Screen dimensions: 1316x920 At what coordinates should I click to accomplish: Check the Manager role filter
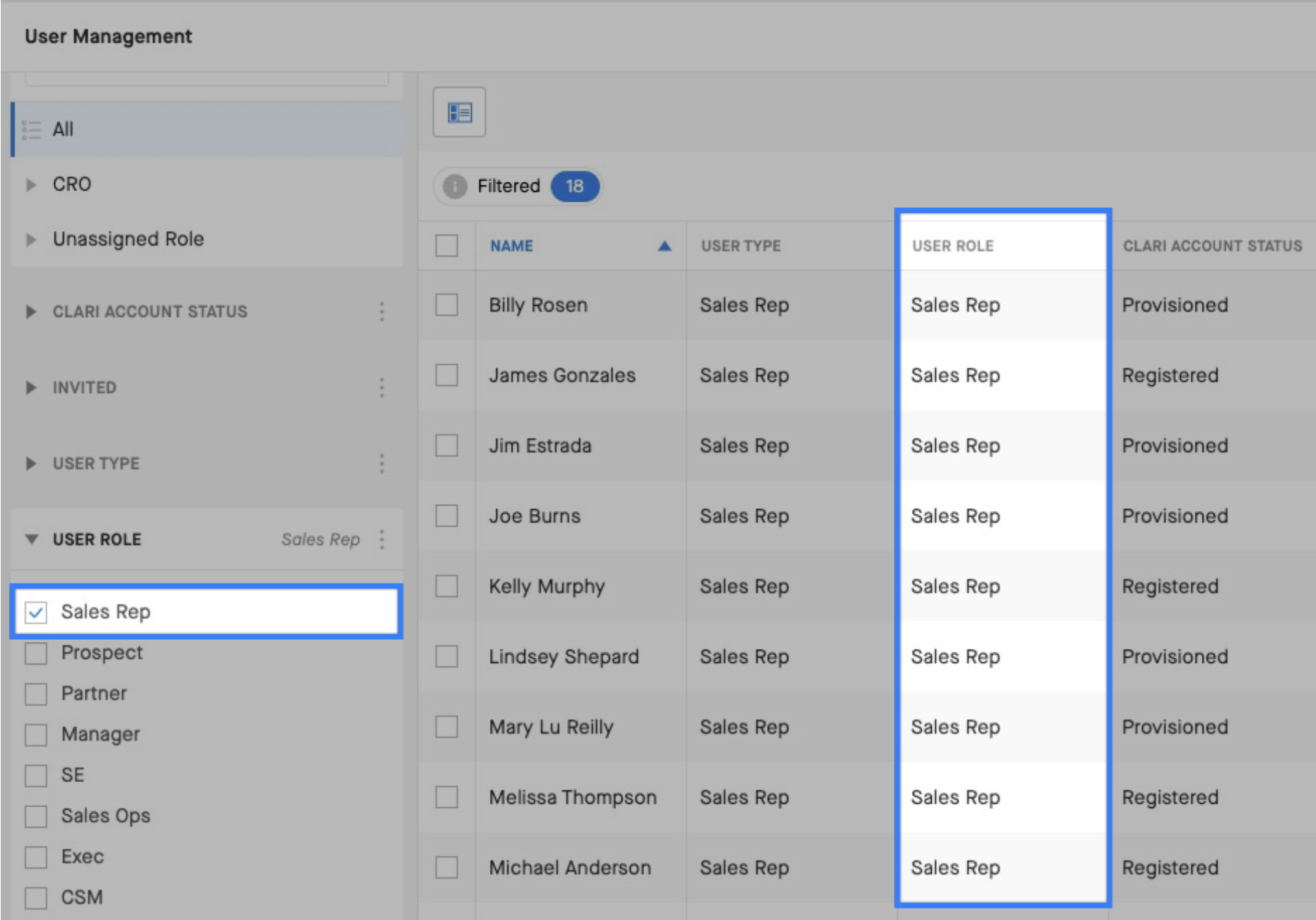(36, 734)
